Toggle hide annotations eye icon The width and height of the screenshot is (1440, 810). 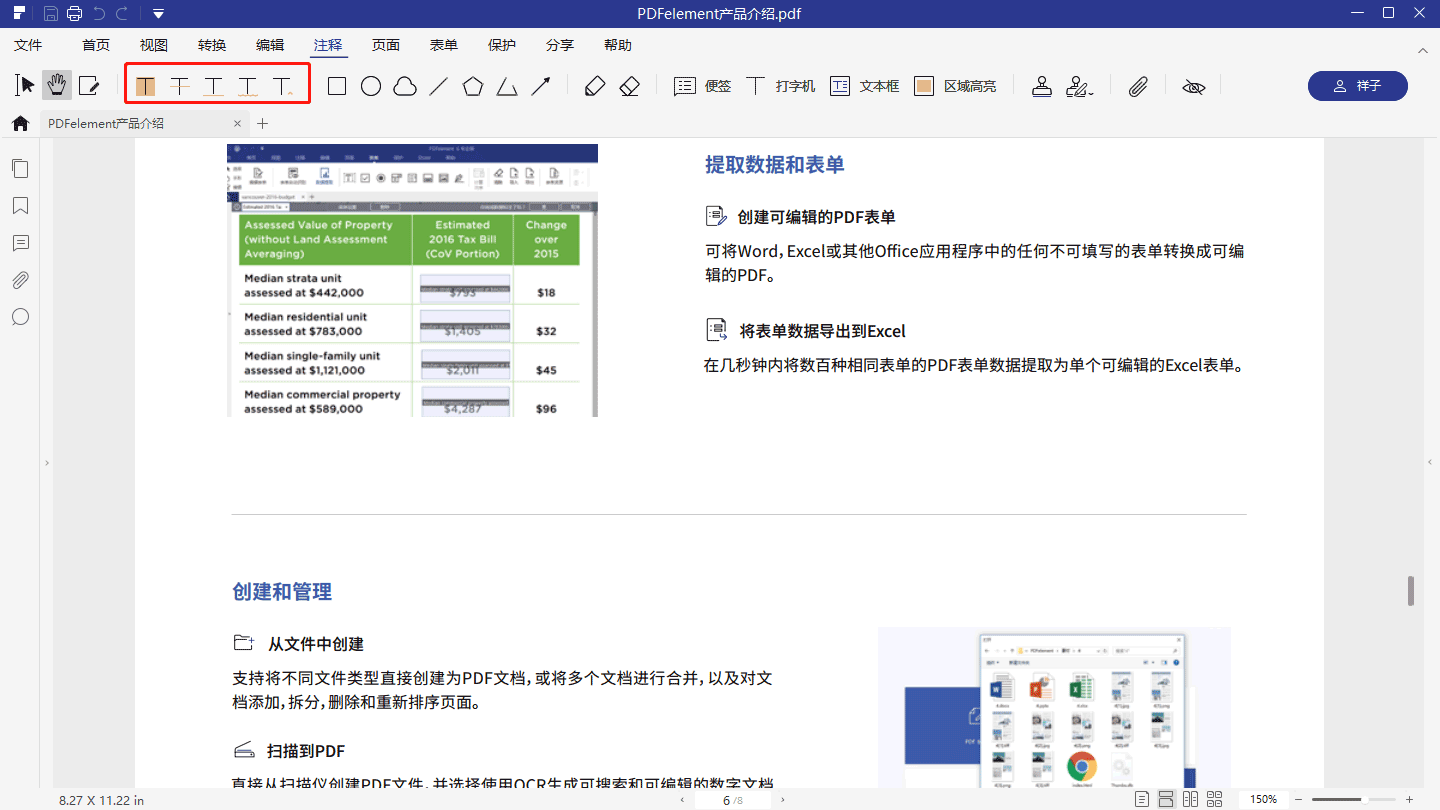click(1194, 87)
